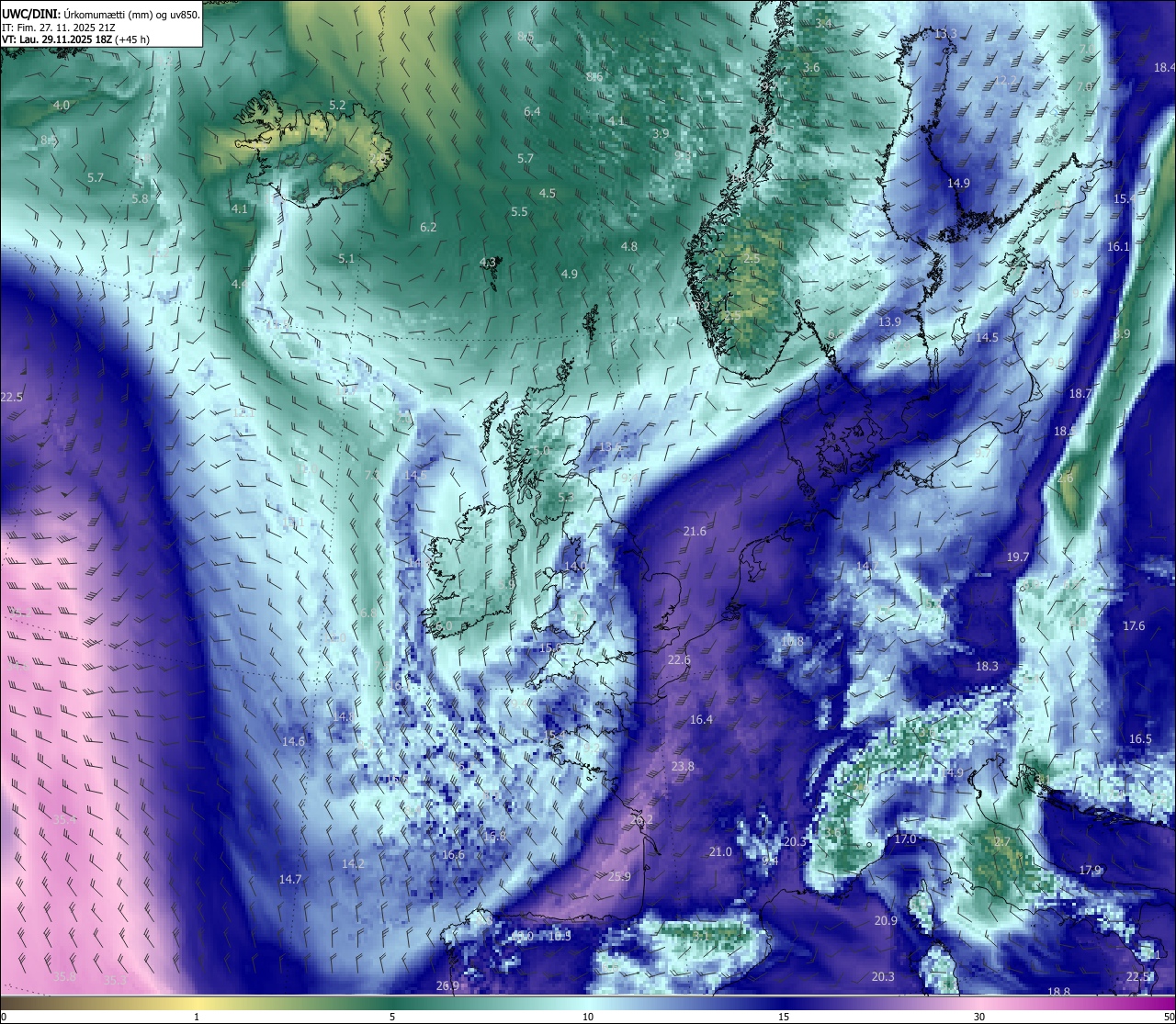Image resolution: width=1176 pixels, height=1024 pixels.
Task: Click the map value "4.0"
Action: [x=62, y=106]
